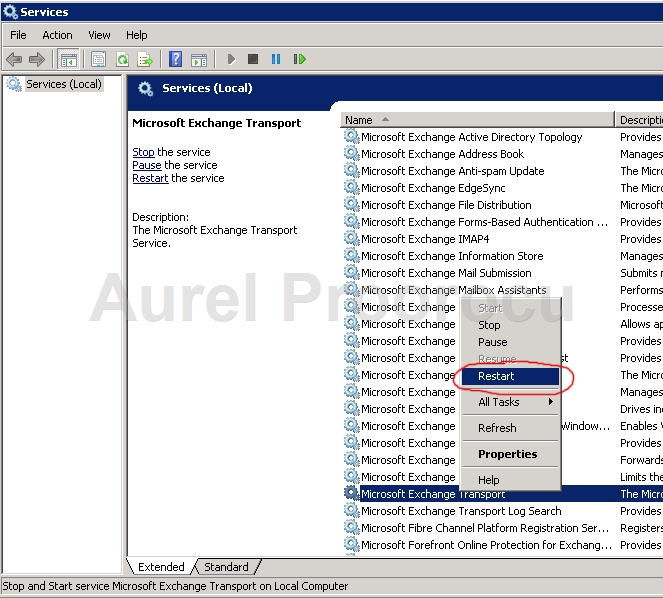Click the Start Service play icon

coord(231,59)
